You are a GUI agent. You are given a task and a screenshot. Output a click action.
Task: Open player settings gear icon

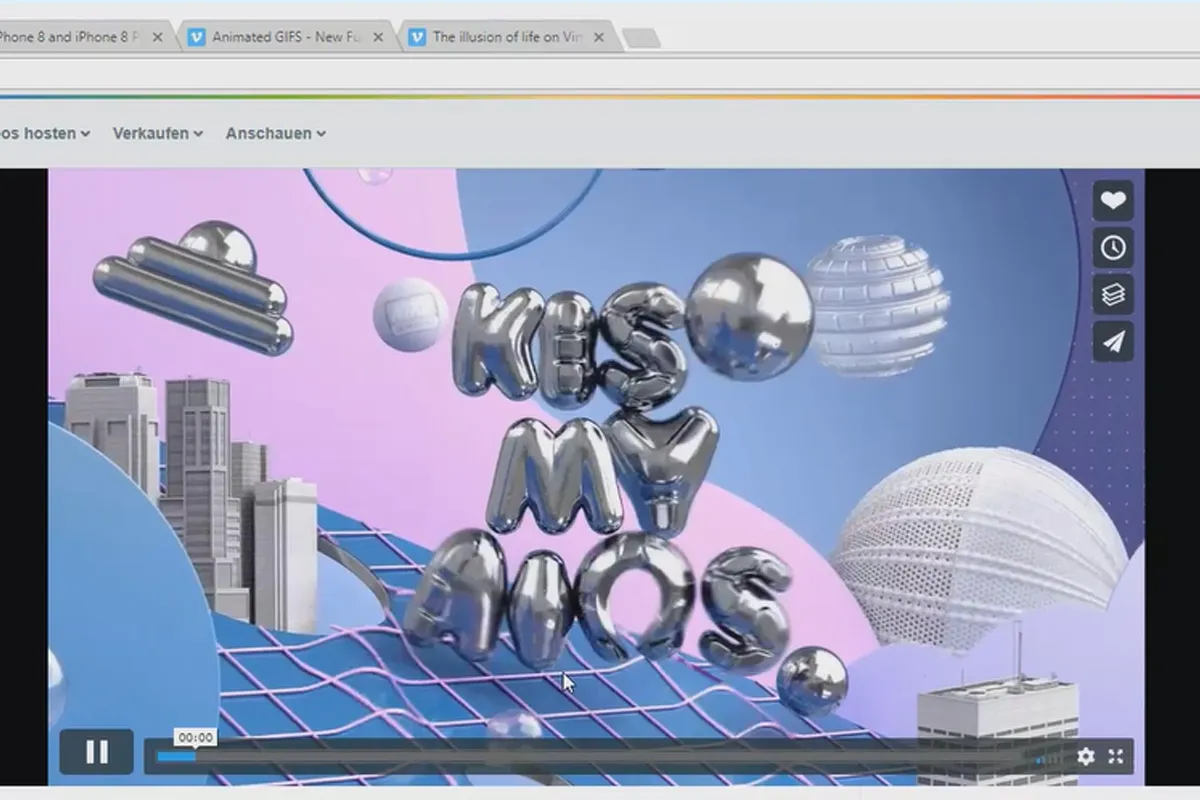[x=1086, y=757]
